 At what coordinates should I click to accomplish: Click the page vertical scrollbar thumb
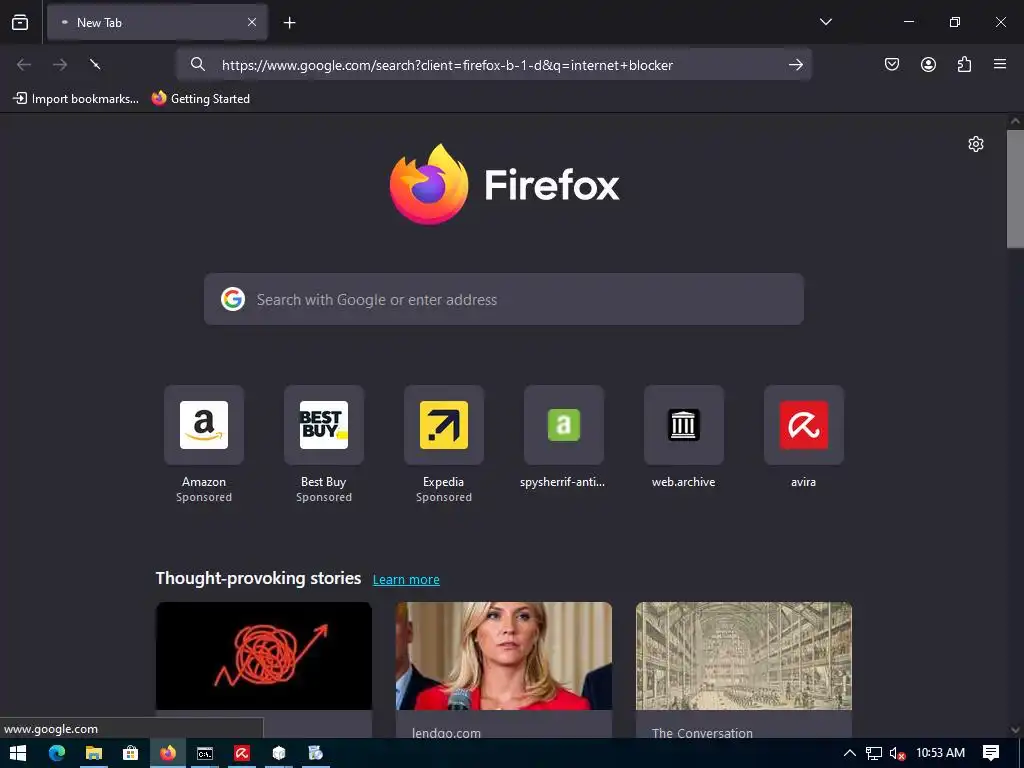[x=1015, y=189]
